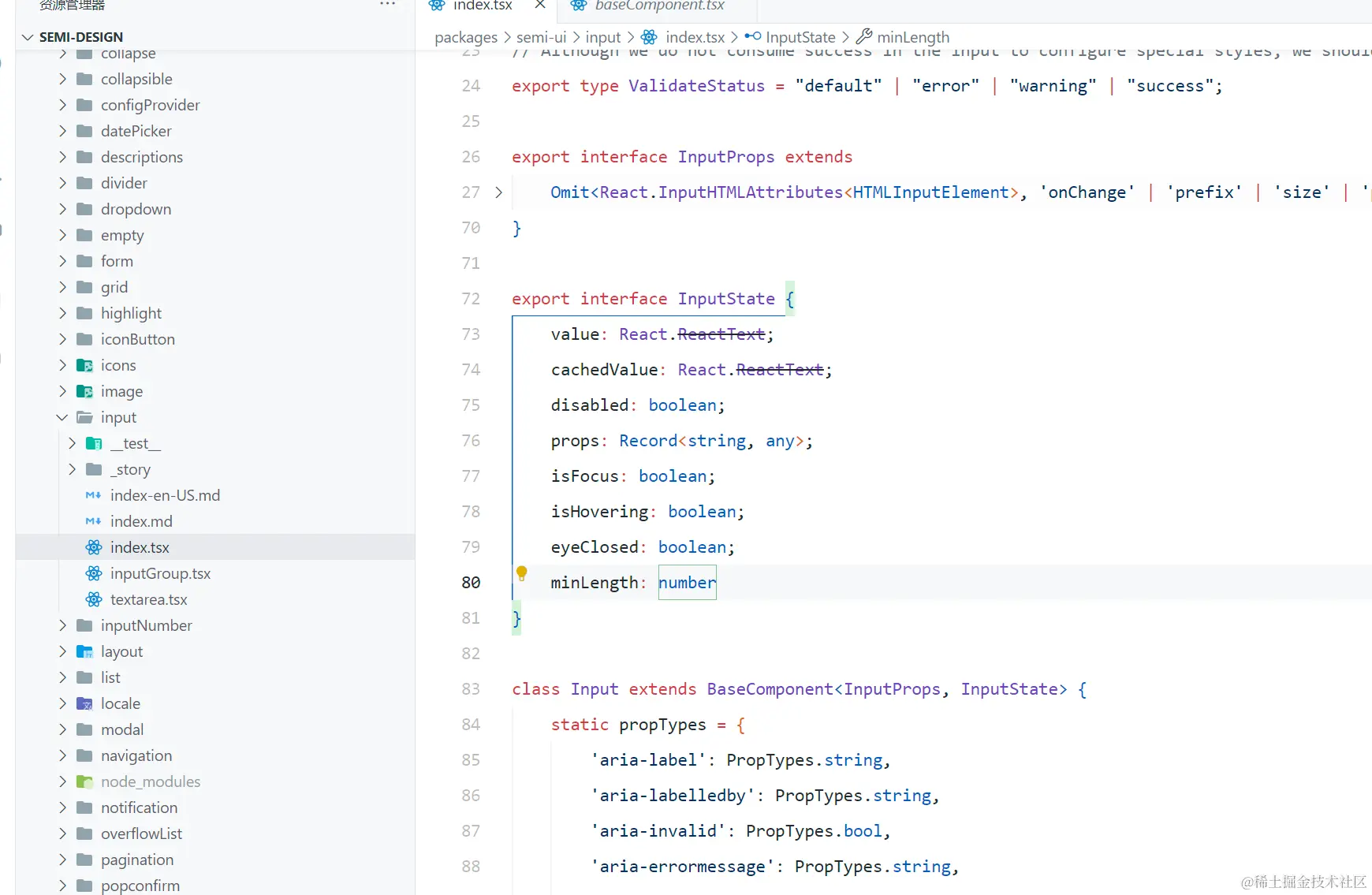Click the markdown icon beside index.md
This screenshot has height=895, width=1372.
(x=93, y=521)
